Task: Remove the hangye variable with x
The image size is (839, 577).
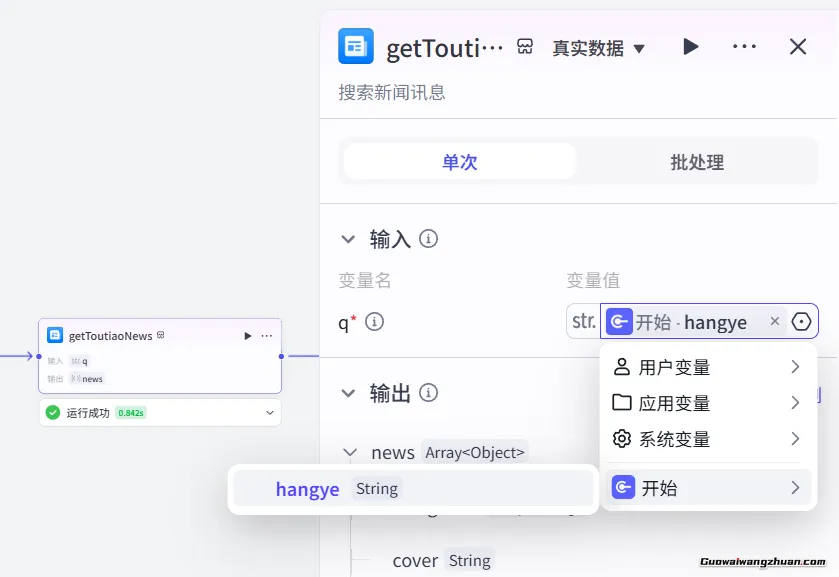Action: tap(774, 322)
